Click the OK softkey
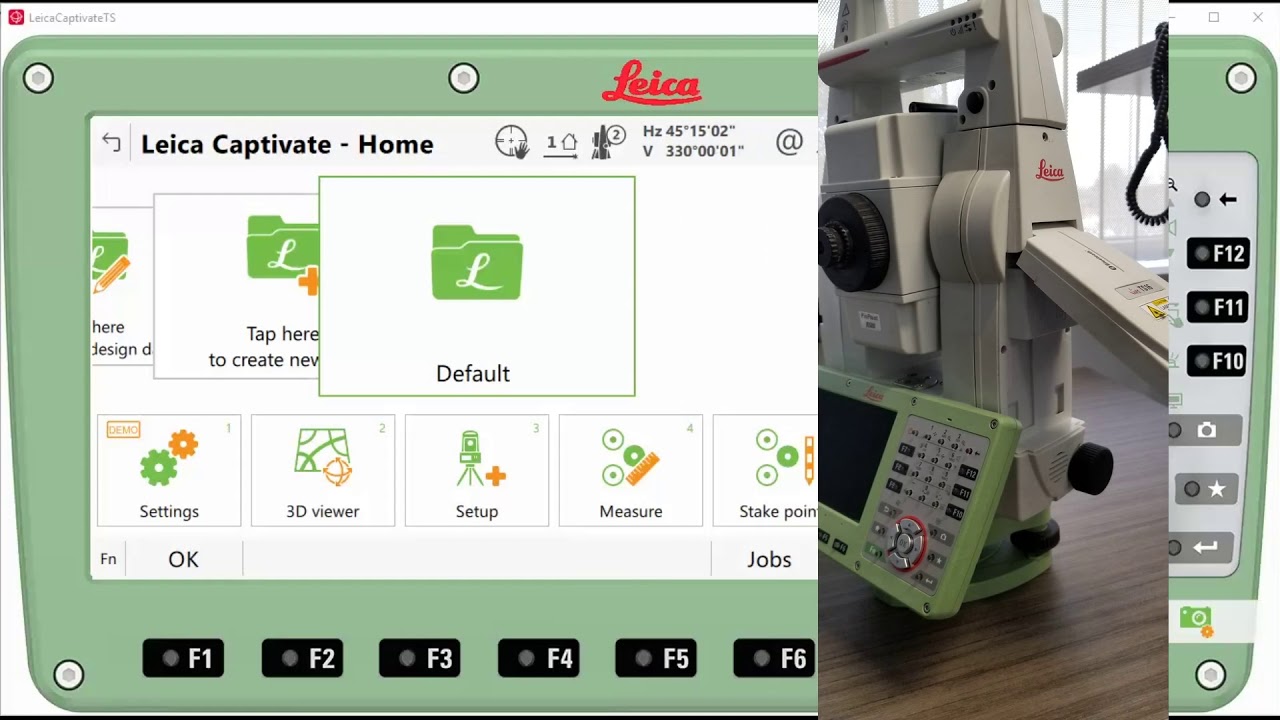This screenshot has width=1280, height=720. pyautogui.click(x=184, y=559)
